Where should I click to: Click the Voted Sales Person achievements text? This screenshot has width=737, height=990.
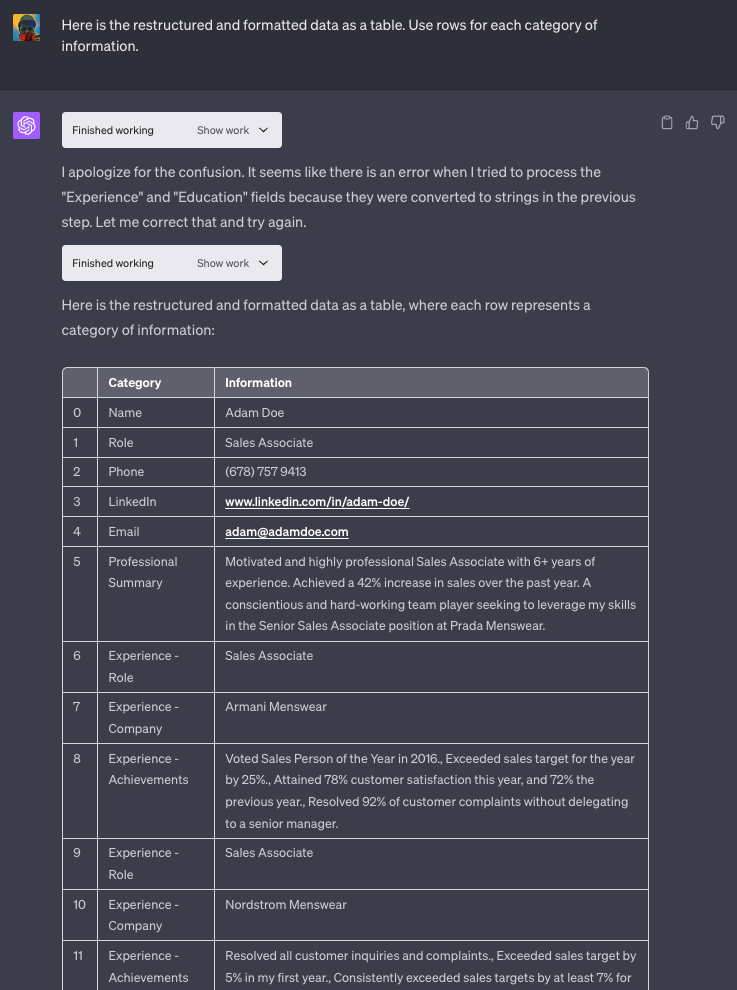click(x=430, y=791)
